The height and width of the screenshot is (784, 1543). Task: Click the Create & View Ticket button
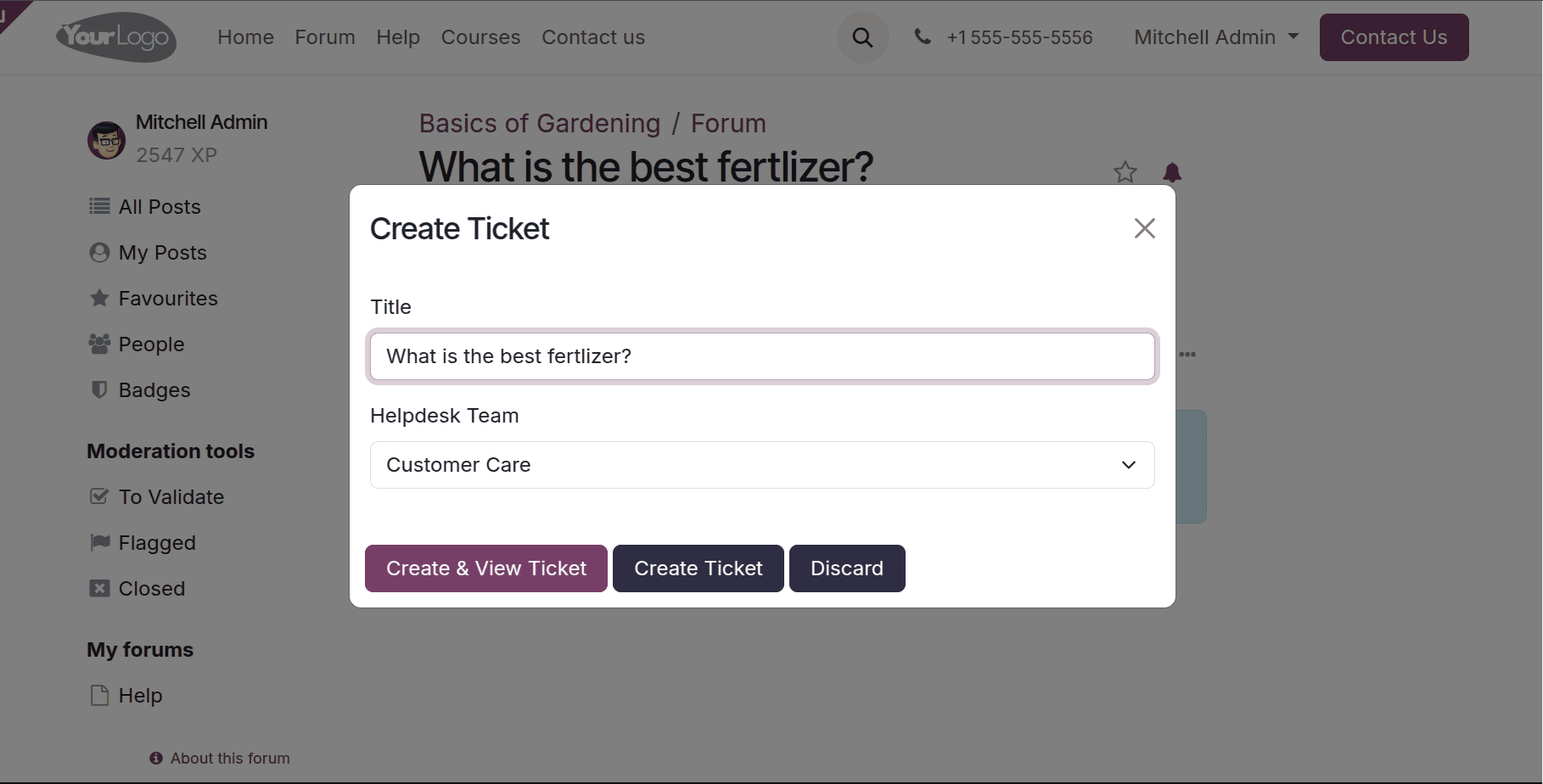(485, 568)
